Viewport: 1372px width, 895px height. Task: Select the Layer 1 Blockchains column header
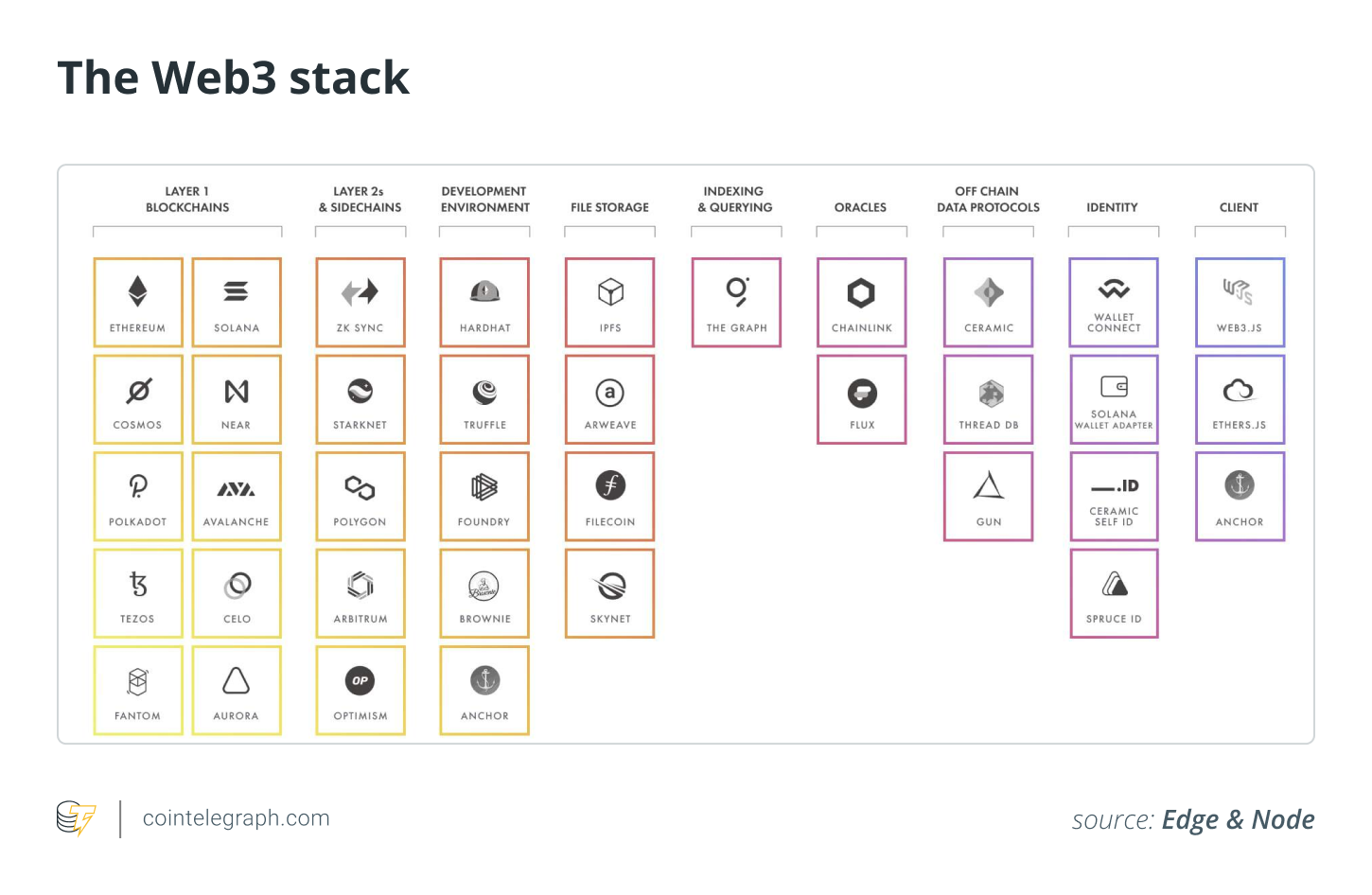tap(187, 200)
